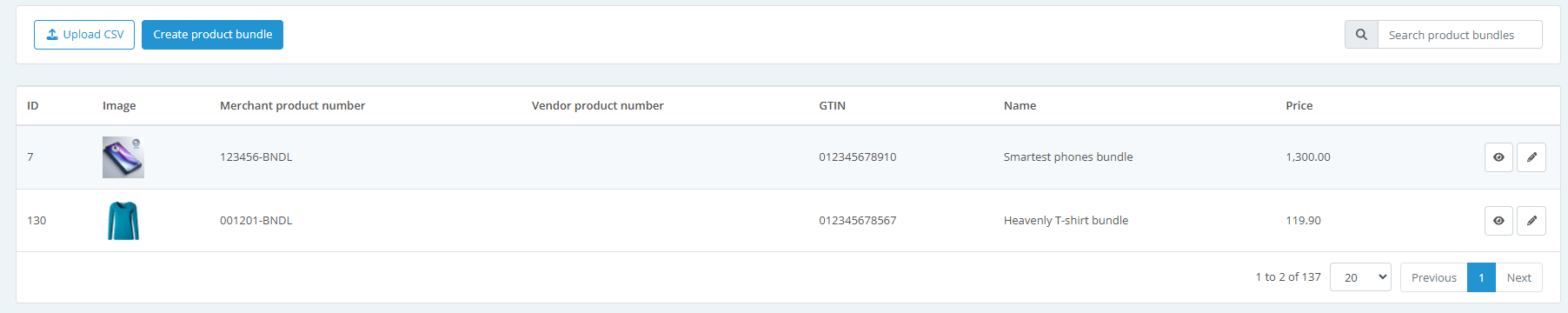Image resolution: width=1568 pixels, height=313 pixels.
Task: Go to the Next page
Action: click(1518, 277)
